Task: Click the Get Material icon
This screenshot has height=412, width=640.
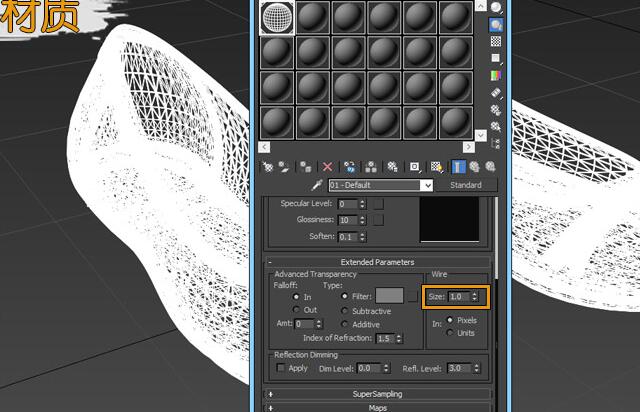Action: tap(267, 166)
